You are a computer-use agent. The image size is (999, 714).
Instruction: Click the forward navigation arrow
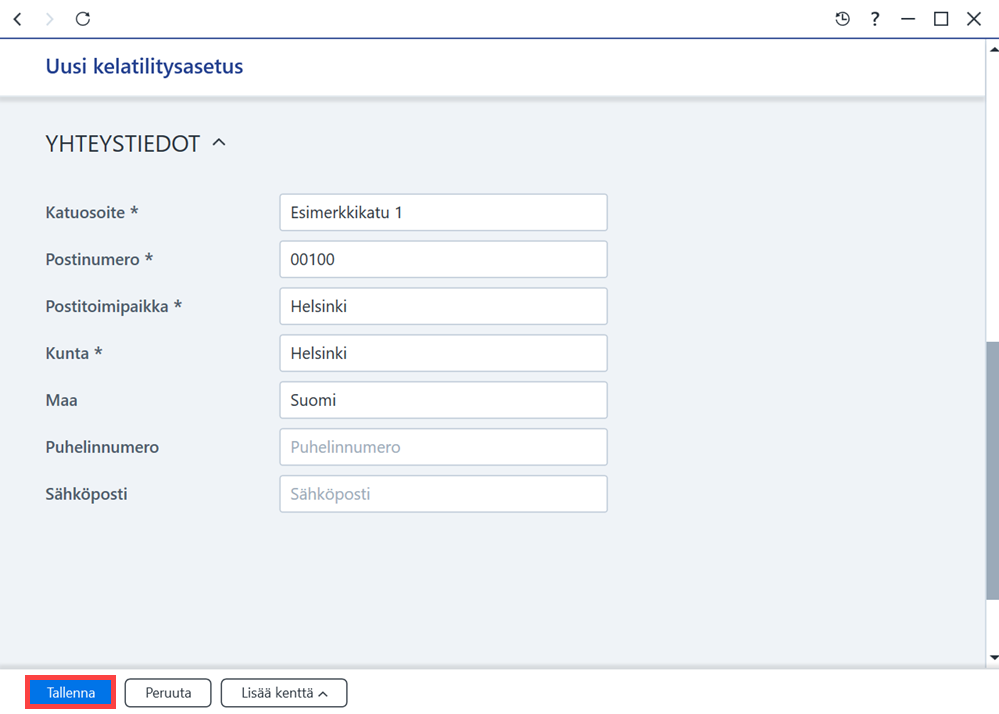[x=50, y=19]
